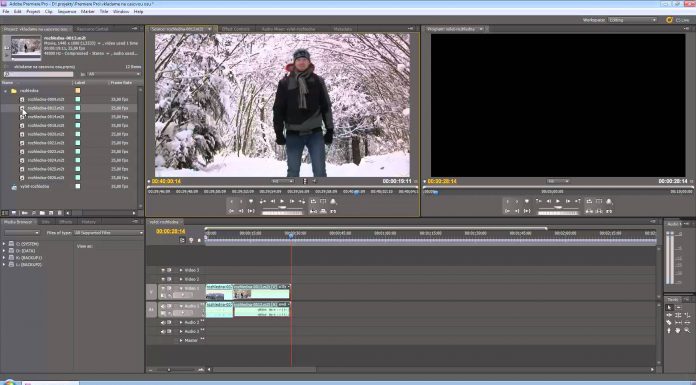The width and height of the screenshot is (696, 385).
Task: Expand the C: (SYSTEM) drive
Action: [x=4, y=244]
